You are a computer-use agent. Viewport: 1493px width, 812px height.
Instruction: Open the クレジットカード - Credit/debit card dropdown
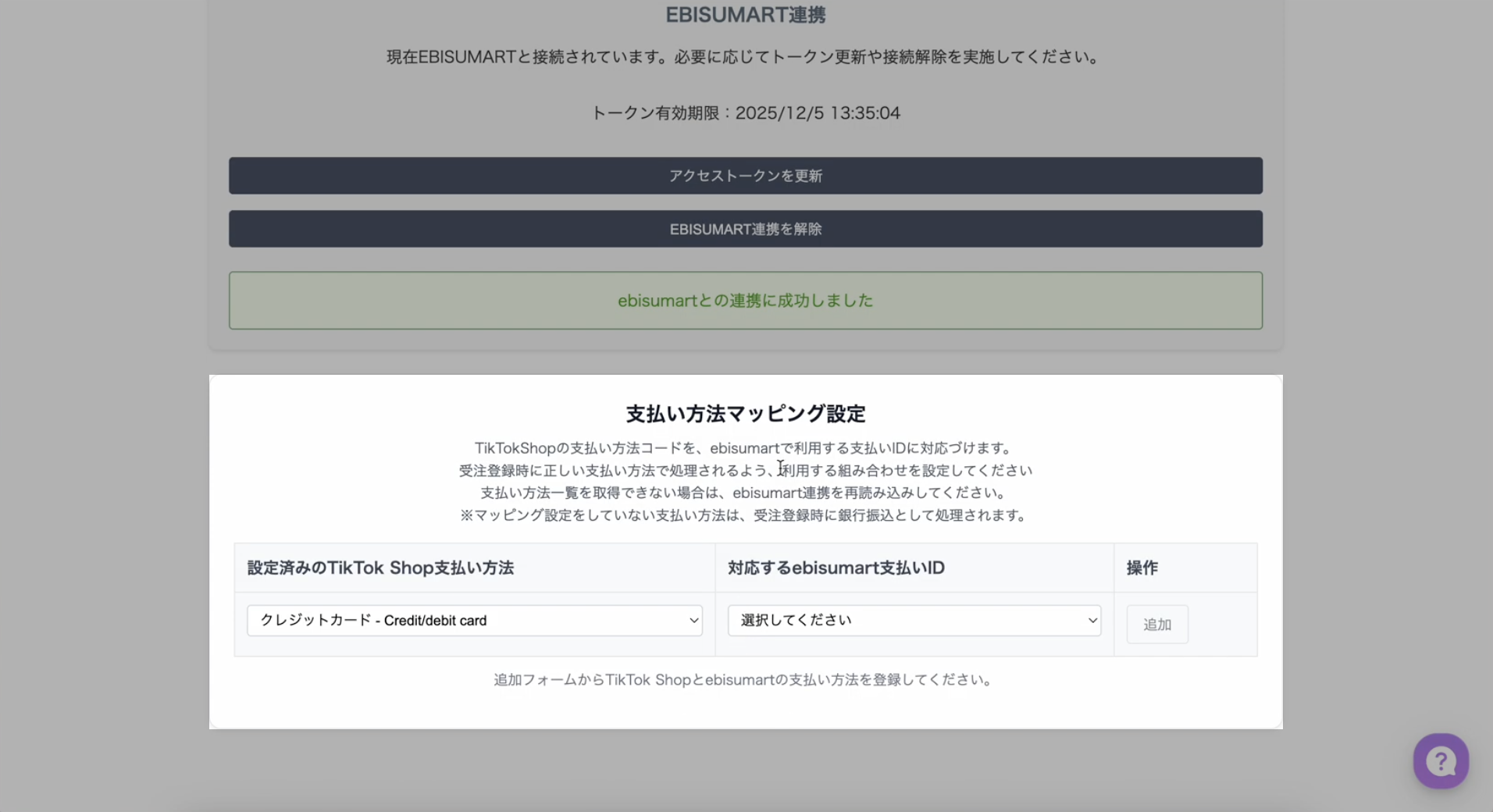pyautogui.click(x=475, y=621)
